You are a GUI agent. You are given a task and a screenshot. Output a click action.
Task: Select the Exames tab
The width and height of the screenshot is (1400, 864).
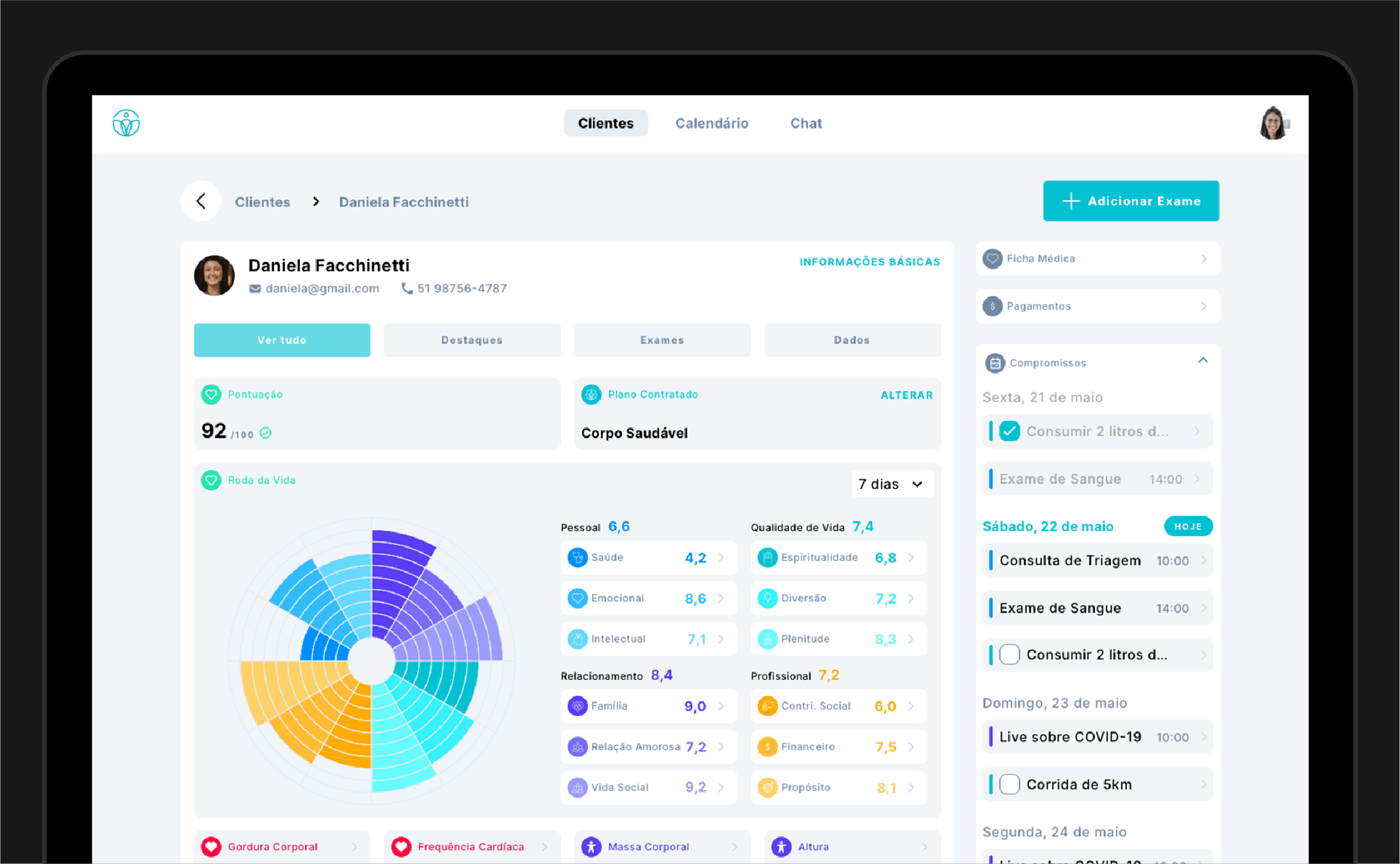coord(661,340)
